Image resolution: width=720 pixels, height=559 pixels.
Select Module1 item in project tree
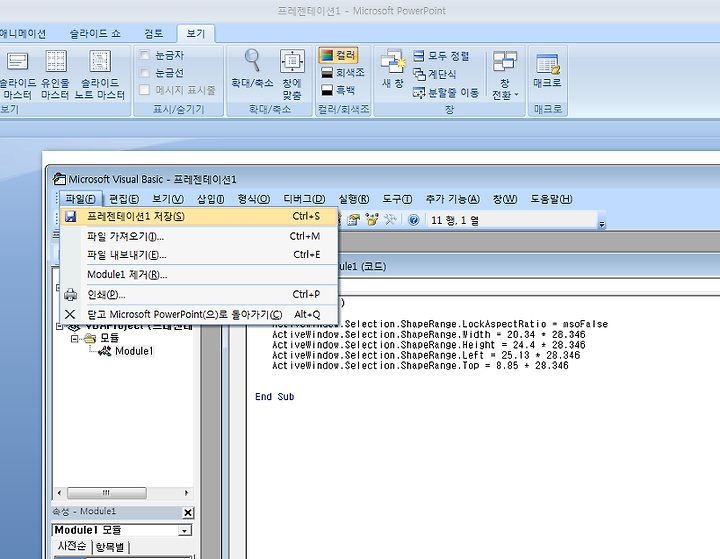point(134,351)
